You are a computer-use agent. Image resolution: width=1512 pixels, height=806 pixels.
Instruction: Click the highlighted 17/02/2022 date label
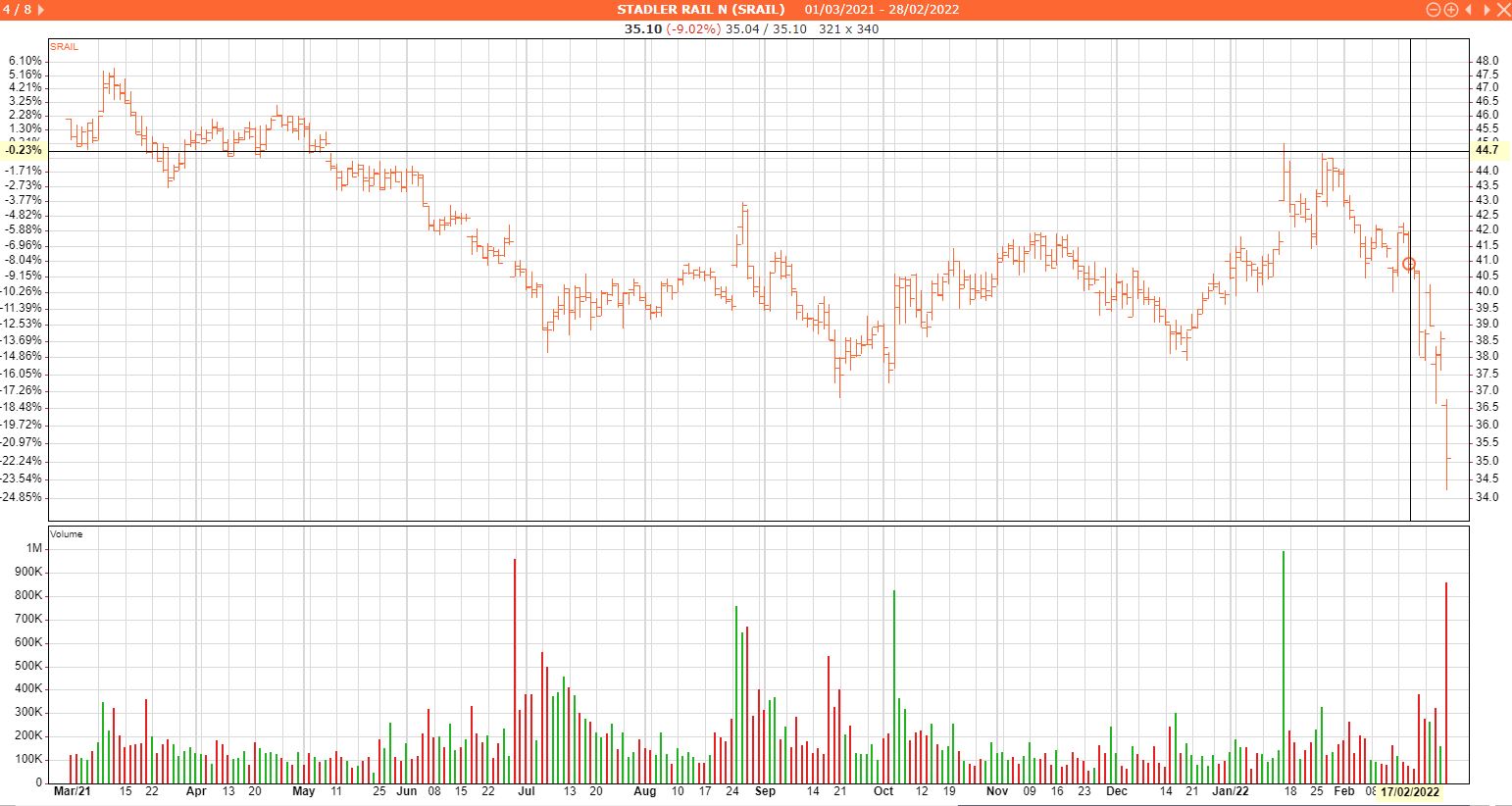pos(1410,791)
